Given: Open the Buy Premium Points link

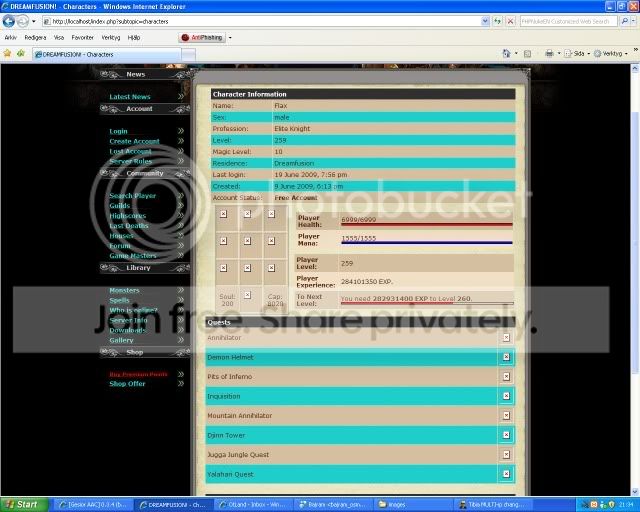Looking at the screenshot, I should tap(138, 374).
